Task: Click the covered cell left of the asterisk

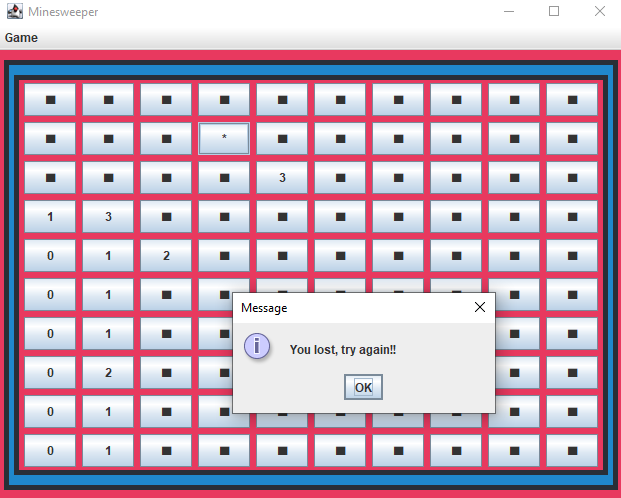Action: [x=166, y=138]
